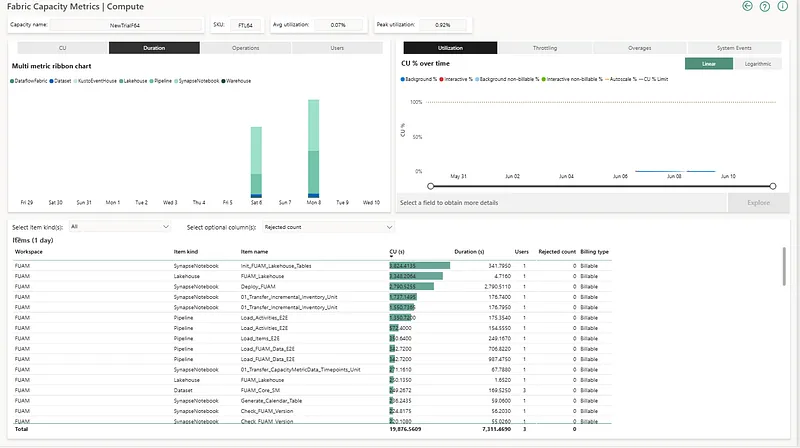Select Background non-billable % legend entry
Image resolution: width=800 pixels, height=448 pixels.
[x=507, y=79]
